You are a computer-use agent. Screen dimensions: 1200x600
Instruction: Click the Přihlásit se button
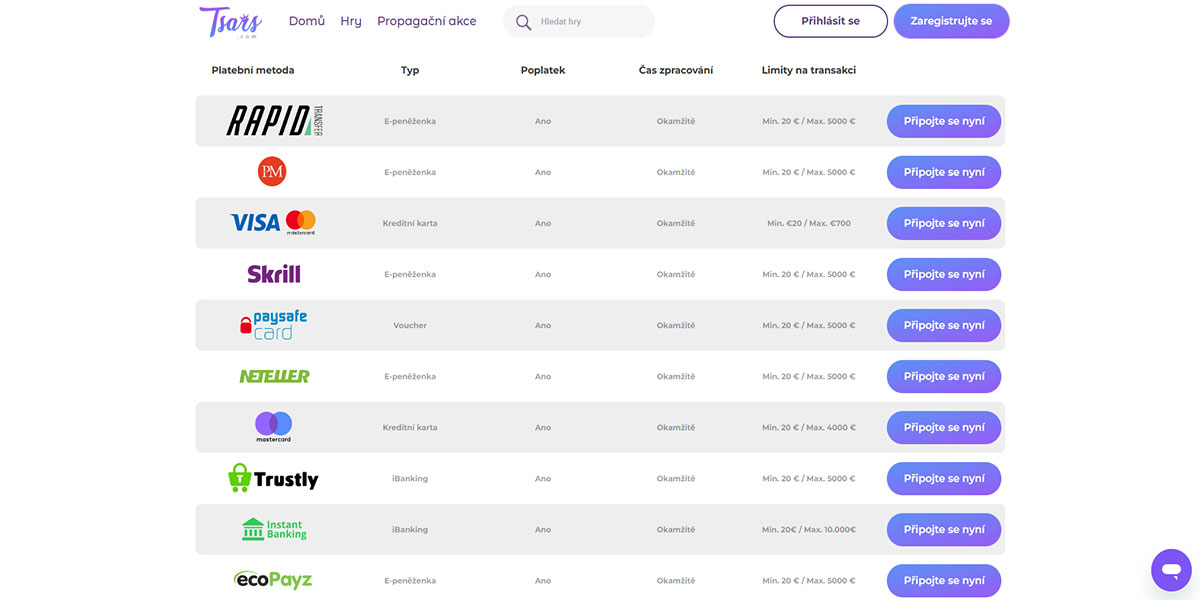pyautogui.click(x=830, y=21)
